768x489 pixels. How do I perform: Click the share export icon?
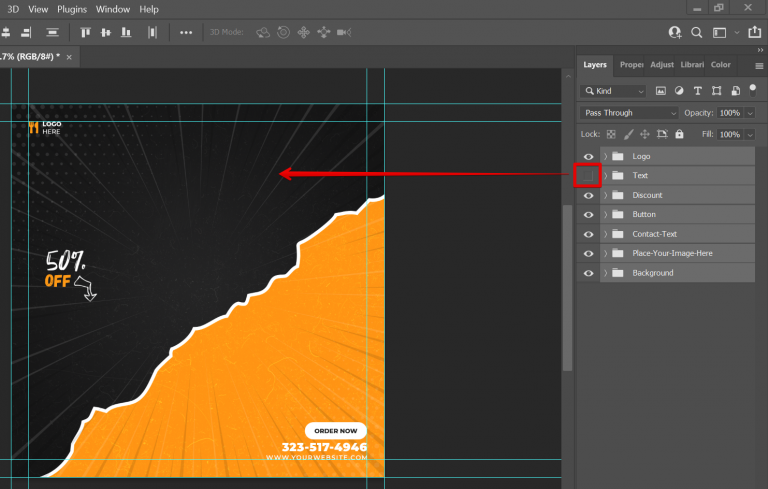753,32
